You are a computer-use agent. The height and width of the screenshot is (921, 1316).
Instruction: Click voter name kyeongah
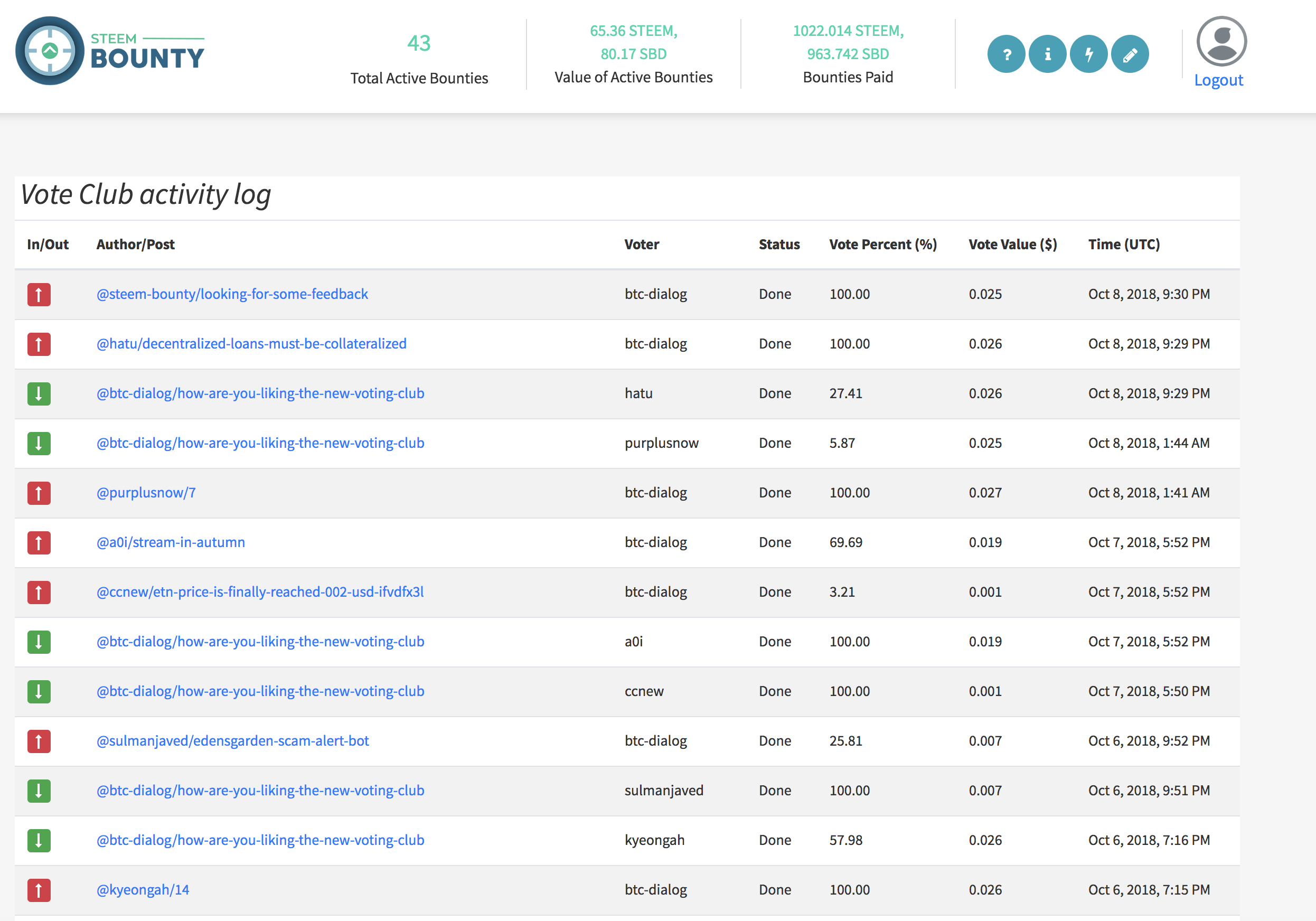click(654, 841)
